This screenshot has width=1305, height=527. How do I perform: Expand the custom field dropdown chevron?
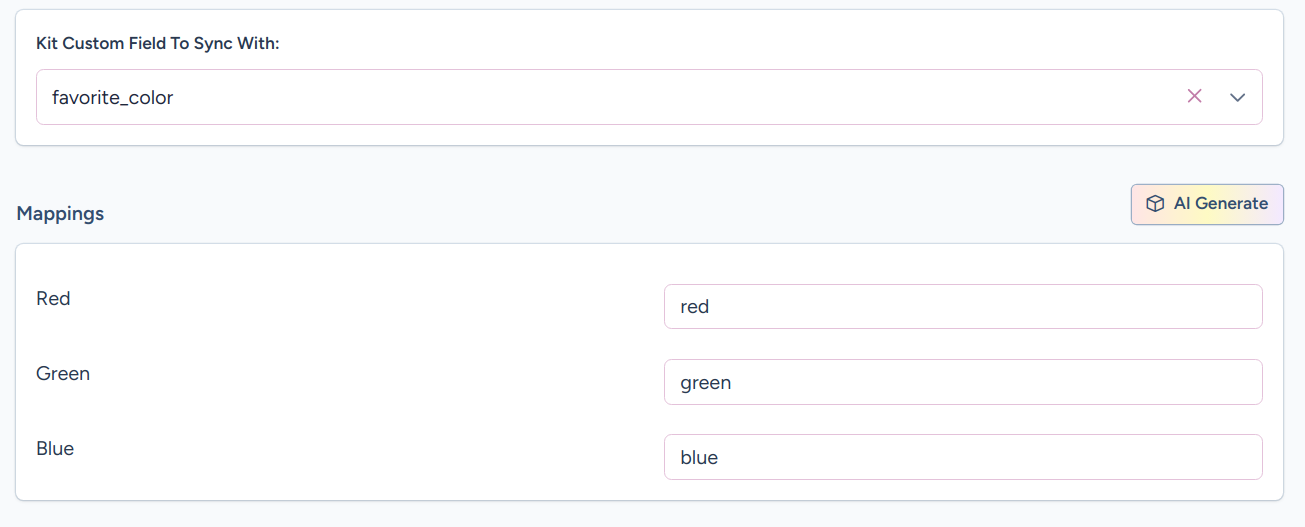point(1237,97)
